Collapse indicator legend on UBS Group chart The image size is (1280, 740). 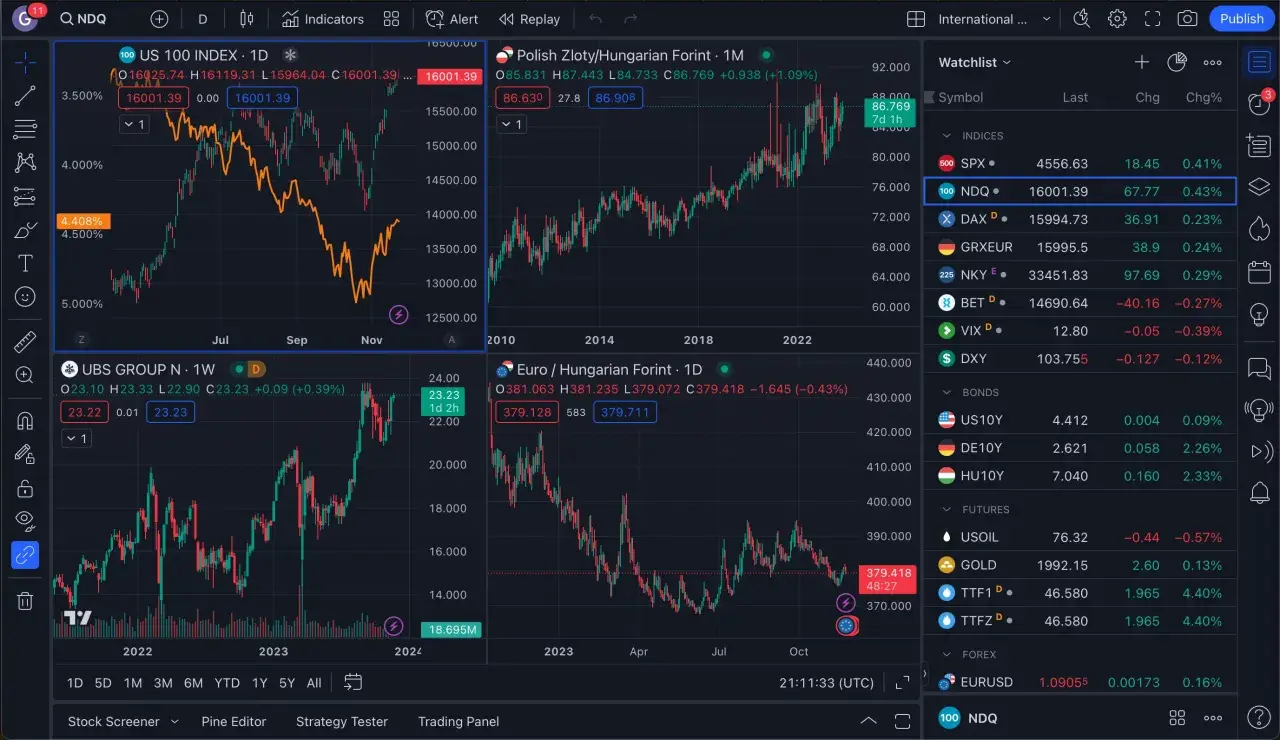click(x=76, y=438)
